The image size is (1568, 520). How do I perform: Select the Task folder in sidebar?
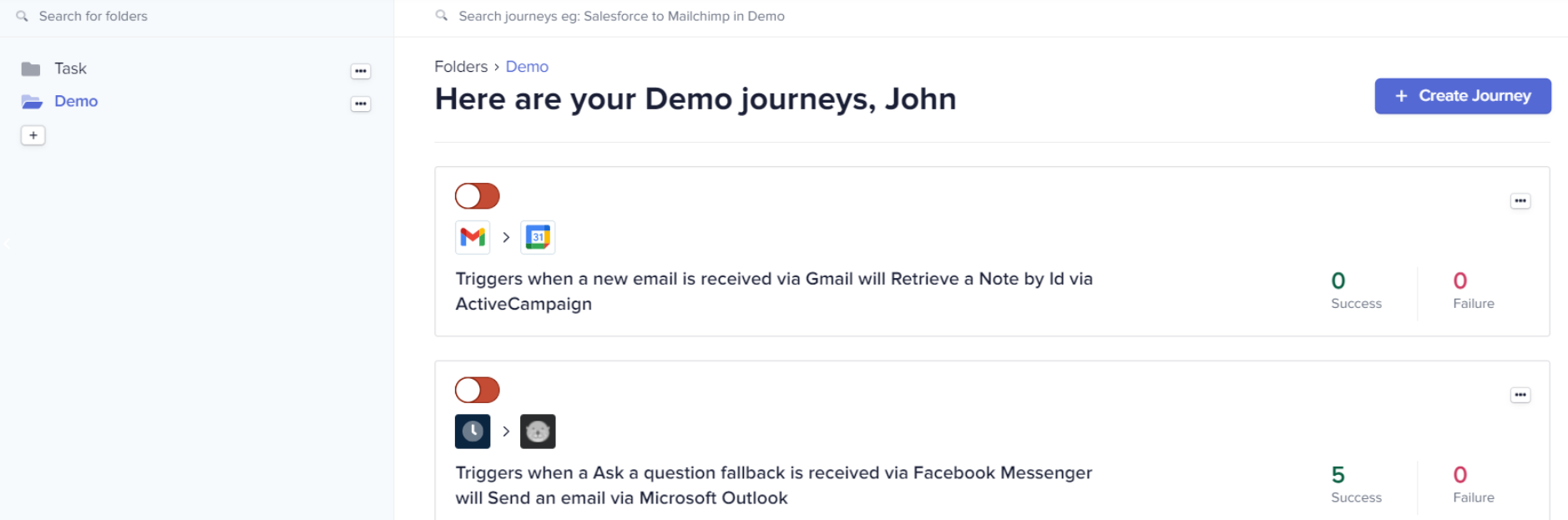tap(70, 68)
